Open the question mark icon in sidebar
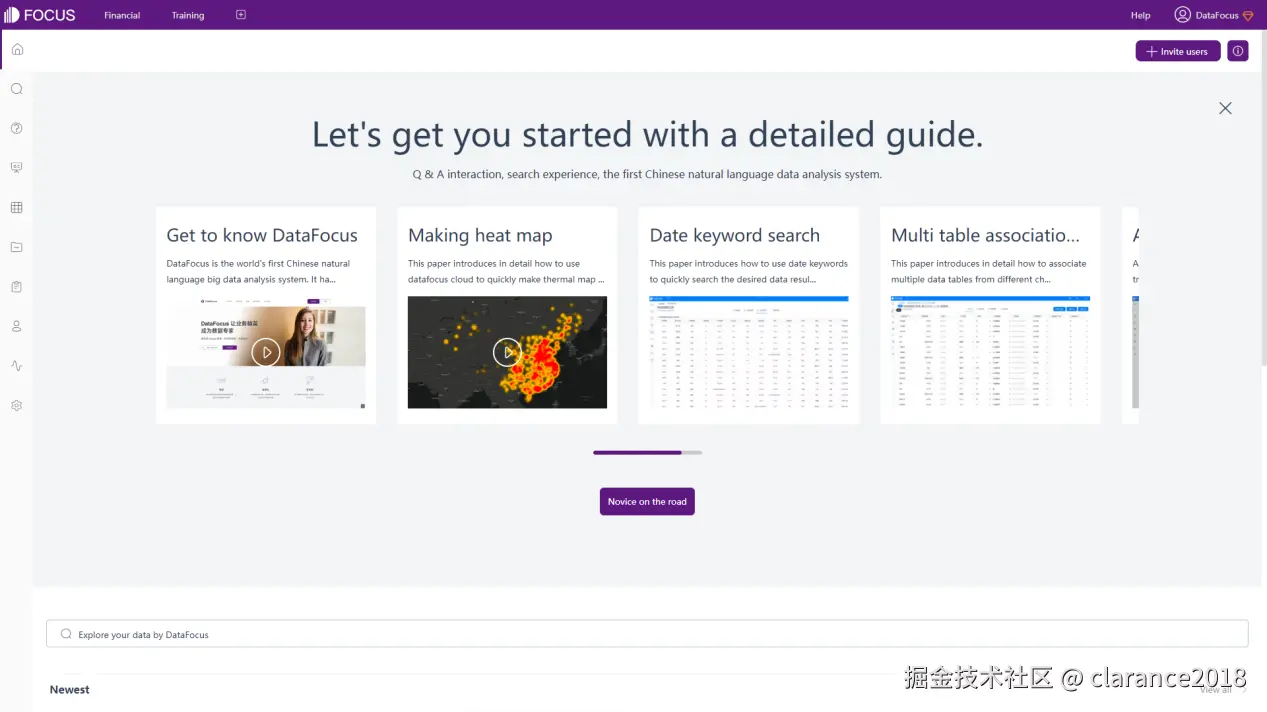The height and width of the screenshot is (712, 1267). (x=17, y=128)
